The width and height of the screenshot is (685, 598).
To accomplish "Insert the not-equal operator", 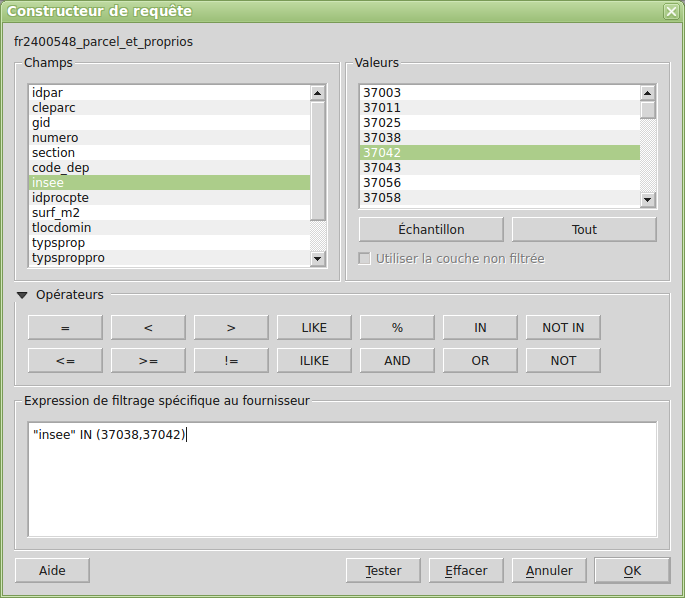I will pyautogui.click(x=231, y=360).
